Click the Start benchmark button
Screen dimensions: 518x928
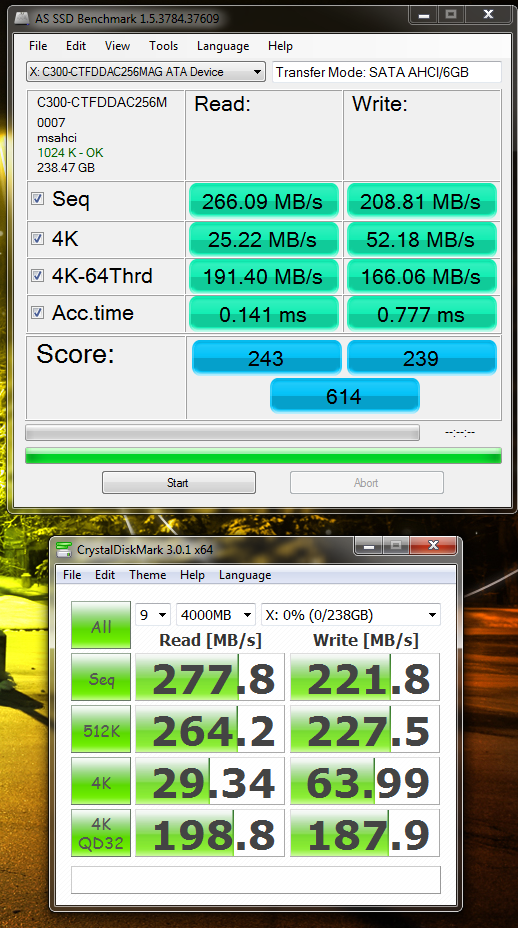[179, 482]
